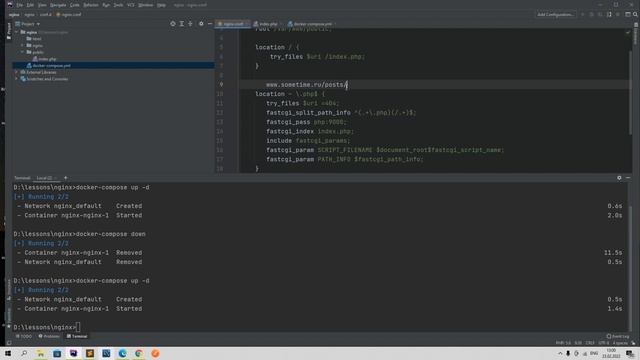
Task: Open the File menu
Action: point(20,5)
